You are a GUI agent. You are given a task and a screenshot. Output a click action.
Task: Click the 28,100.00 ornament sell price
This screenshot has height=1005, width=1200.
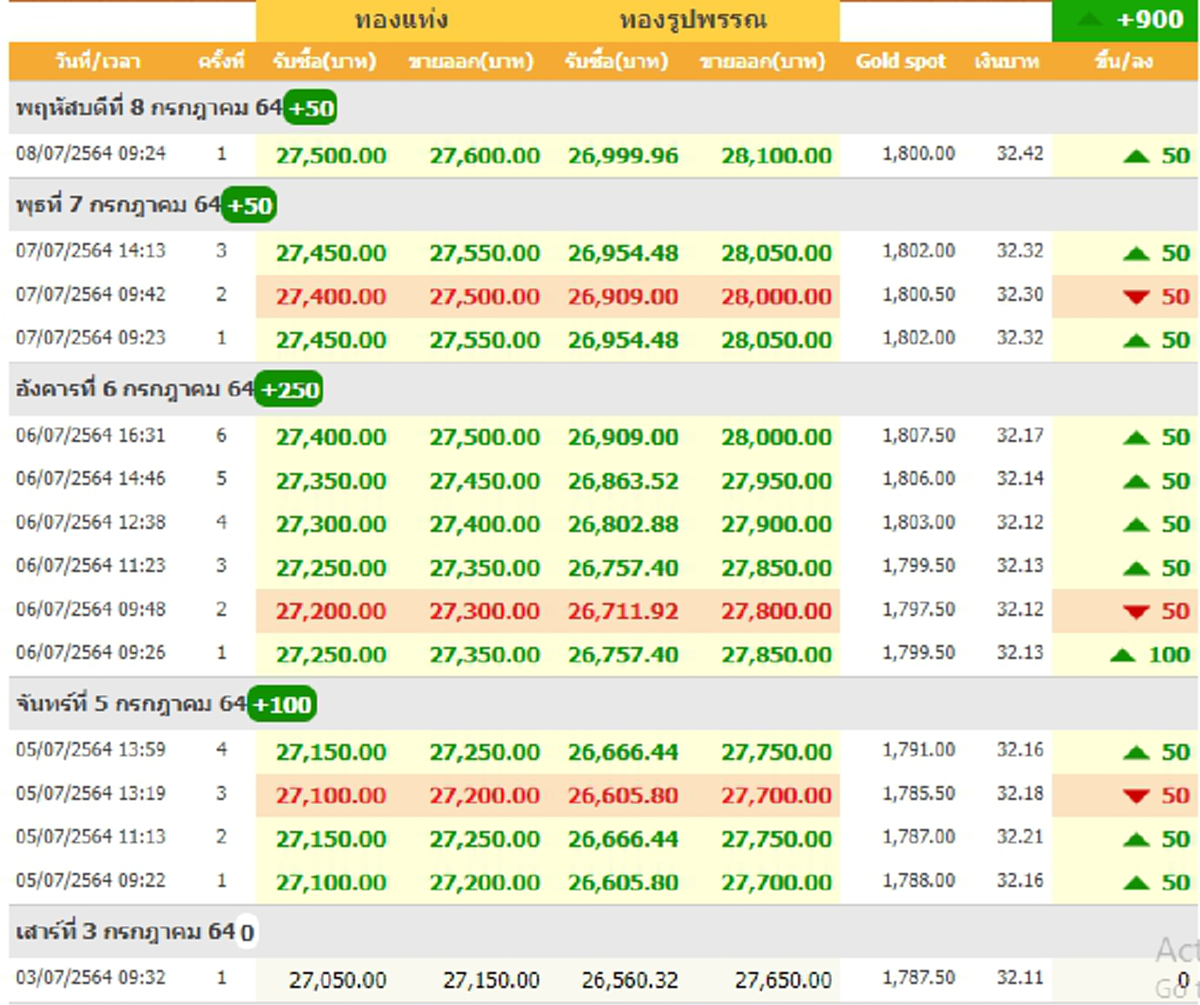tap(777, 156)
